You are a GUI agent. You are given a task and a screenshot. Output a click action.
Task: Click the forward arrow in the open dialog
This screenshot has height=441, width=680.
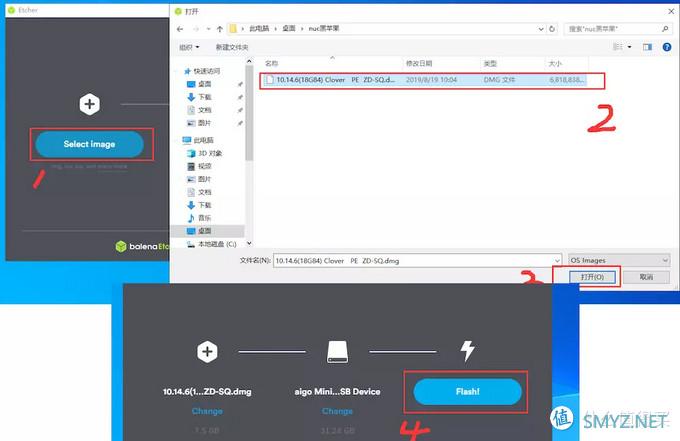click(x=196, y=29)
